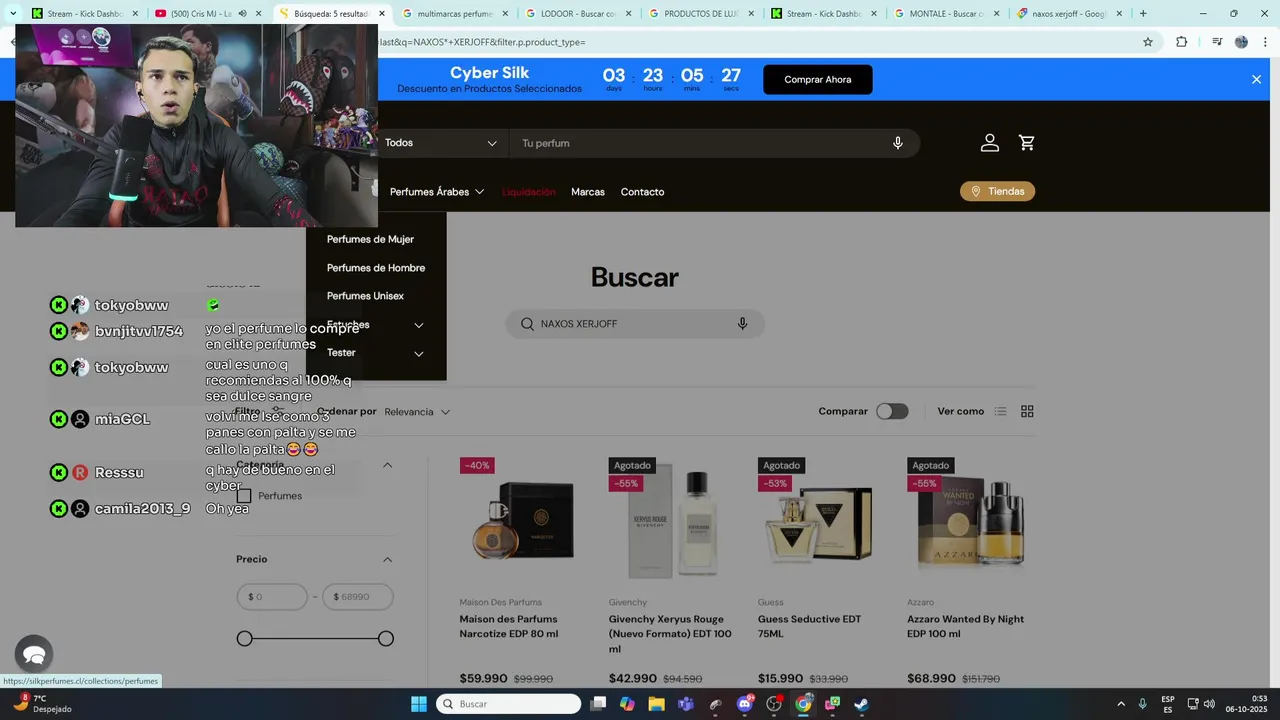
Task: Open Discord from the taskbar
Action: click(x=744, y=704)
